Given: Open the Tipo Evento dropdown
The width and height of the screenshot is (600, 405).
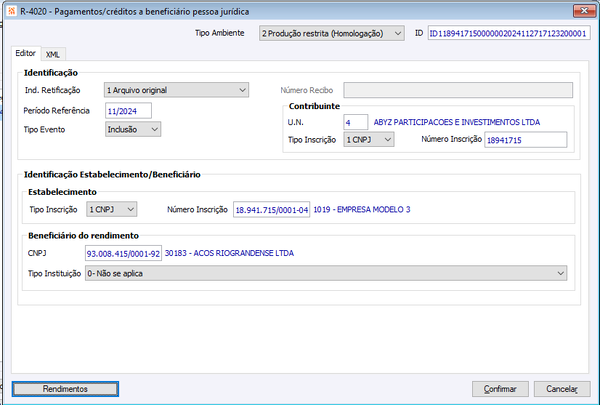Looking at the screenshot, I should [133, 129].
